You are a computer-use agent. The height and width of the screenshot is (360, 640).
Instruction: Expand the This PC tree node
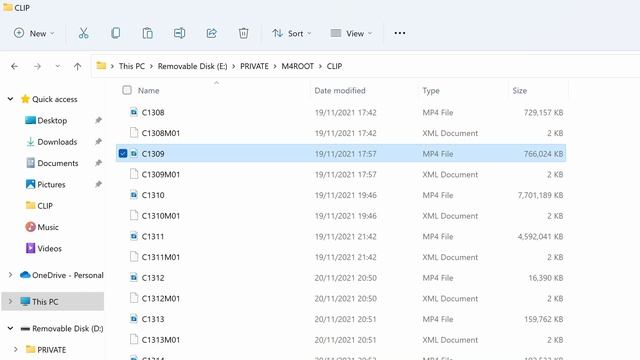click(x=11, y=302)
